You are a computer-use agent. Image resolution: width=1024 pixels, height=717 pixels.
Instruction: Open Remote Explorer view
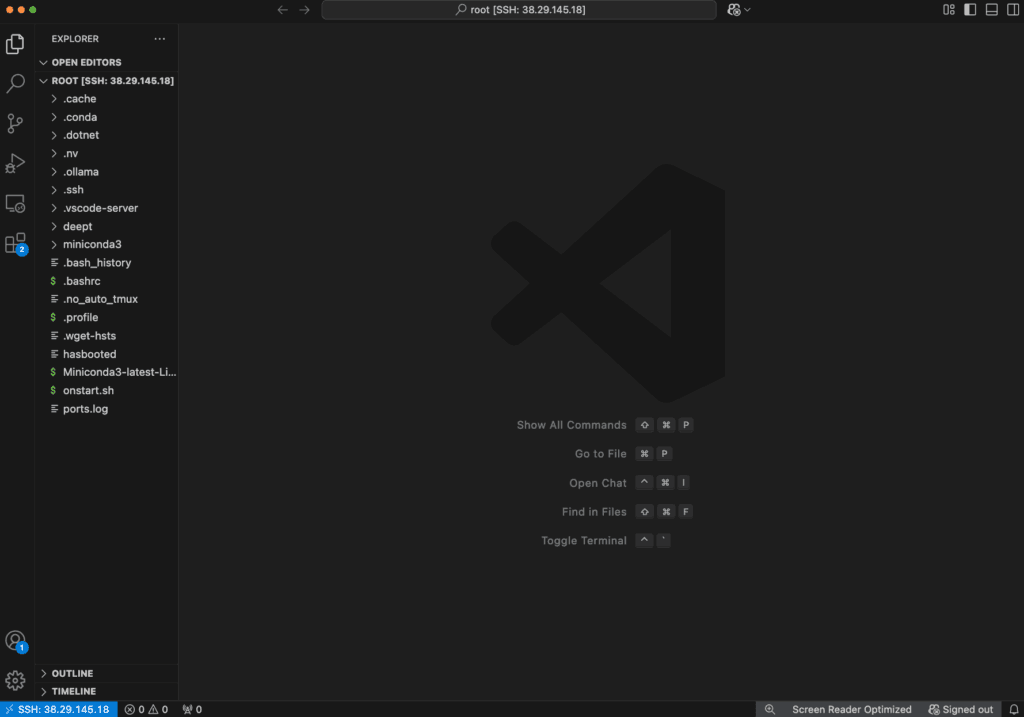15,203
